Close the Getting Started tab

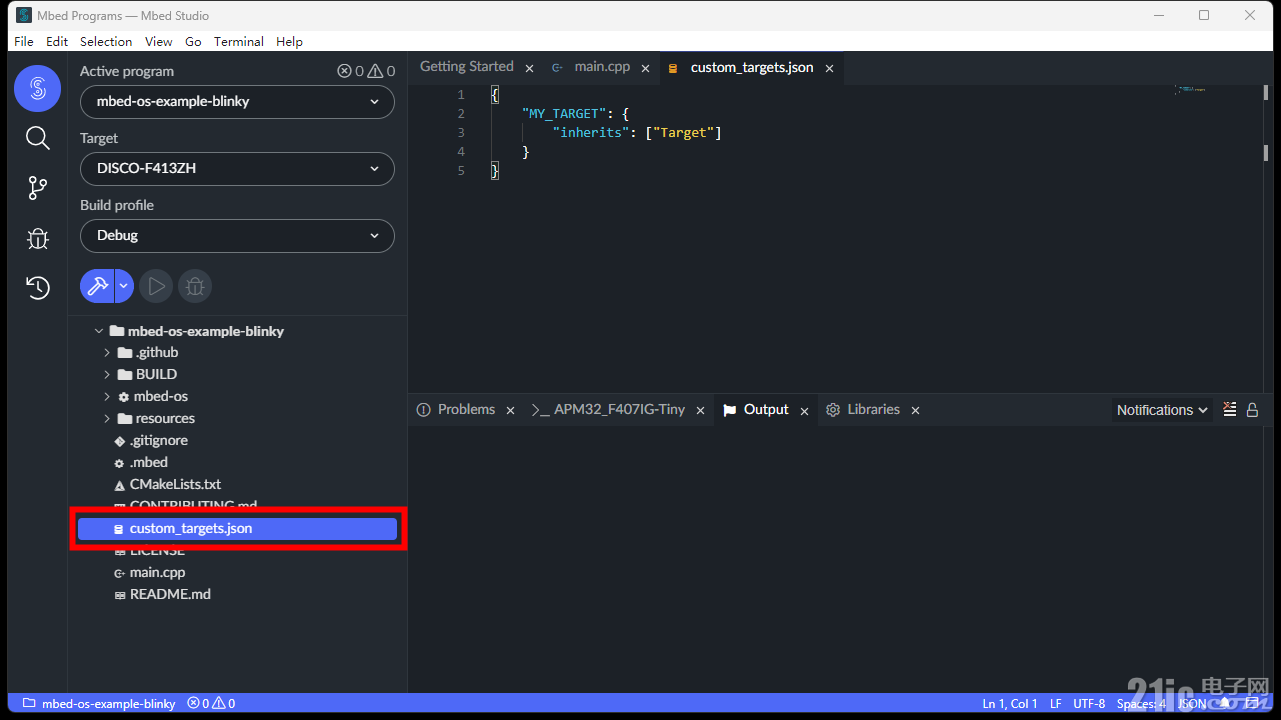point(529,68)
